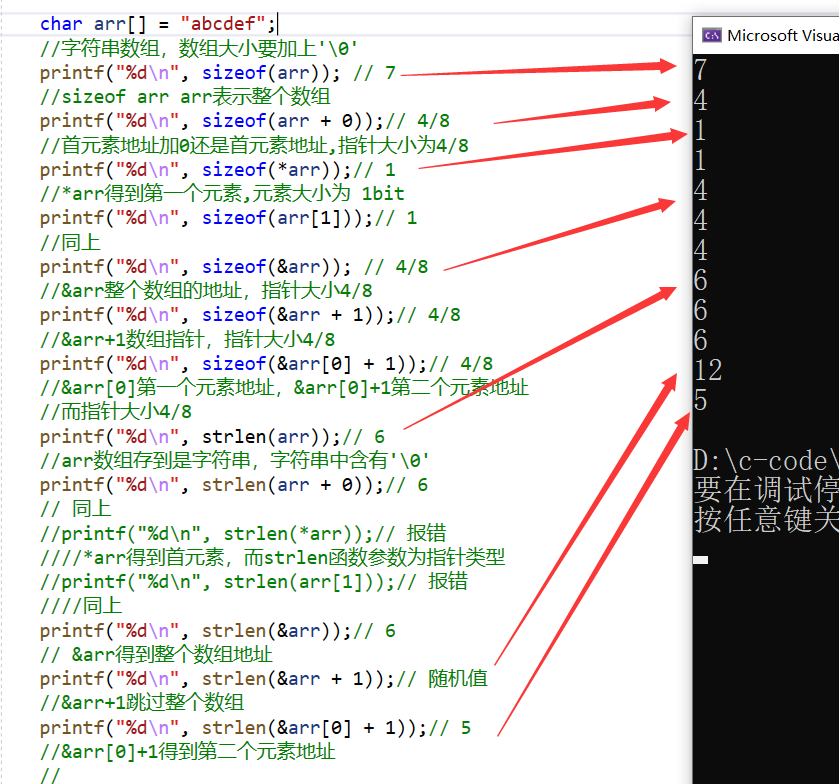Click the comment '*arr得到第一个元素' mentioning 1bit
Image resolution: width=839 pixels, height=784 pixels.
click(222, 193)
